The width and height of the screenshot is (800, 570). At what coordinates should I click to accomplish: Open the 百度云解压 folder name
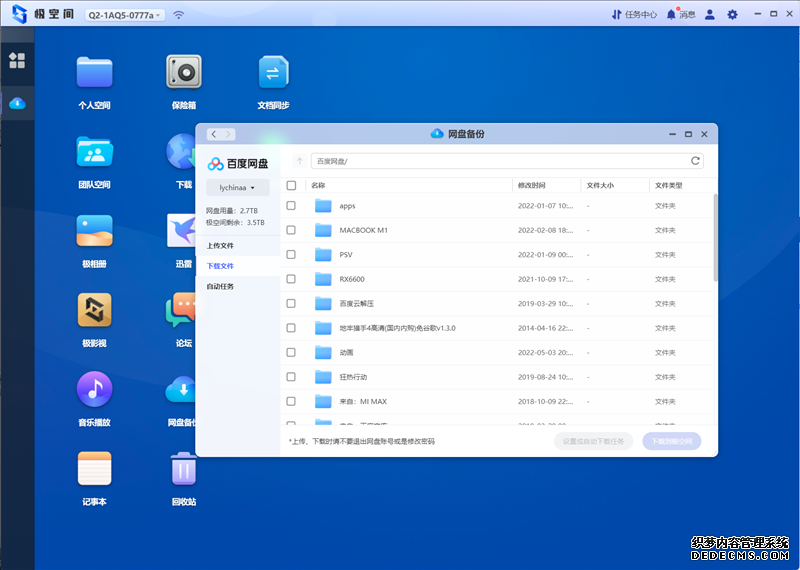[x=357, y=304]
